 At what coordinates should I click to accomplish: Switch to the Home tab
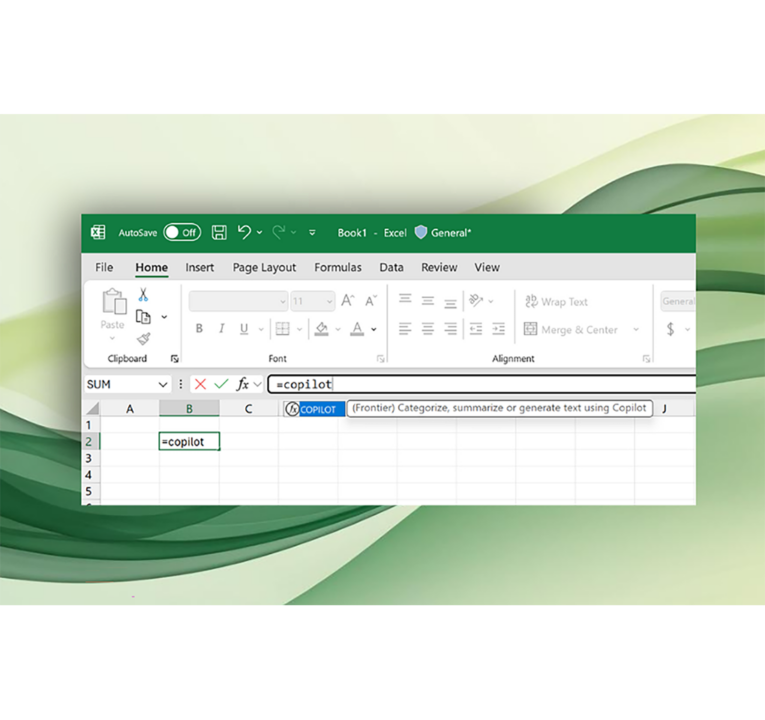pos(152,267)
